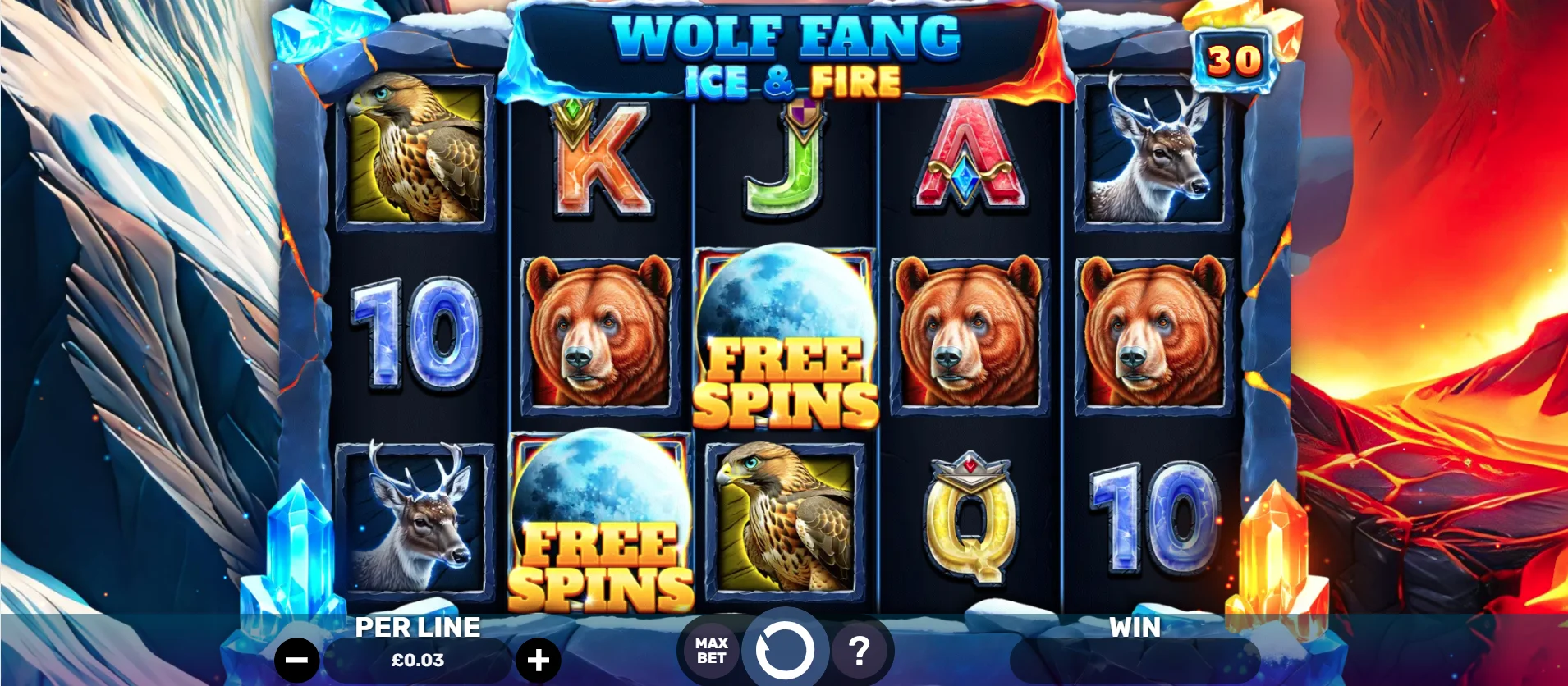Screen dimensions: 1568x686
Task: Select the MAX BET button
Action: point(711,651)
